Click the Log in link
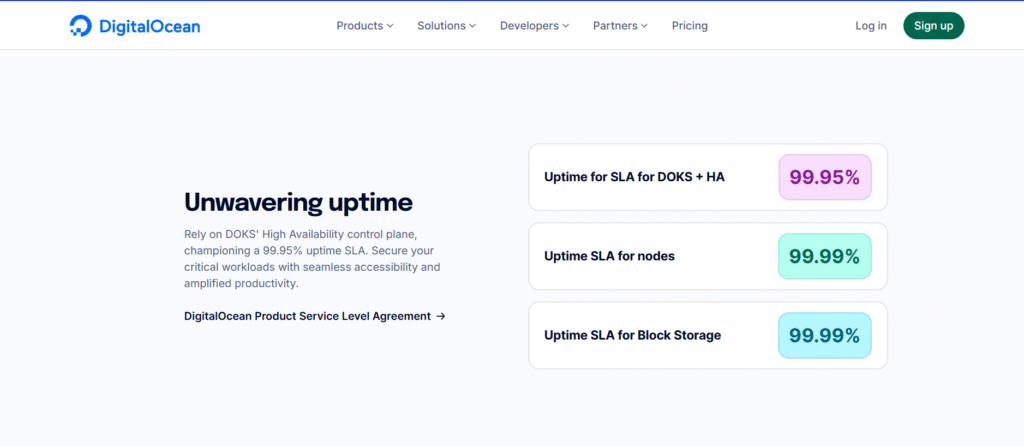This screenshot has height=446, width=1024. (870, 26)
